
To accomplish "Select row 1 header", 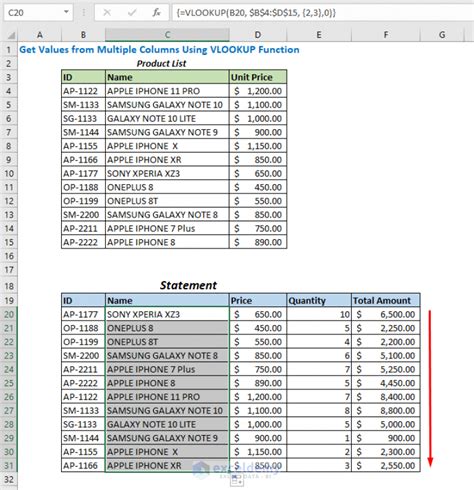I will 9,50.
